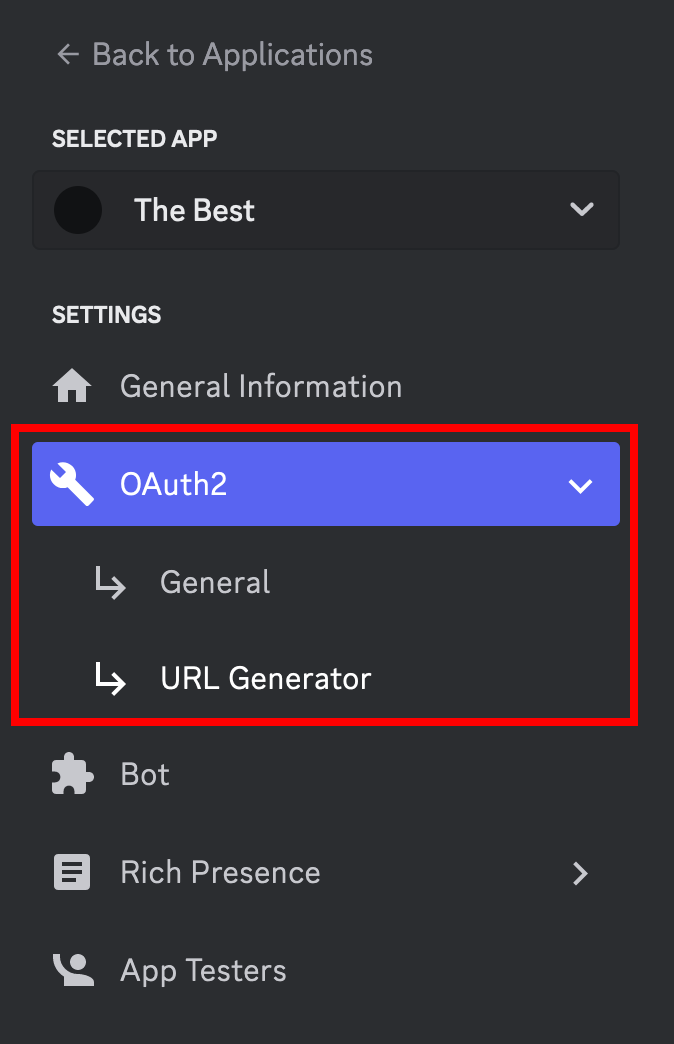Click the puzzle piece Bot icon
The height and width of the screenshot is (1044, 674).
[73, 774]
